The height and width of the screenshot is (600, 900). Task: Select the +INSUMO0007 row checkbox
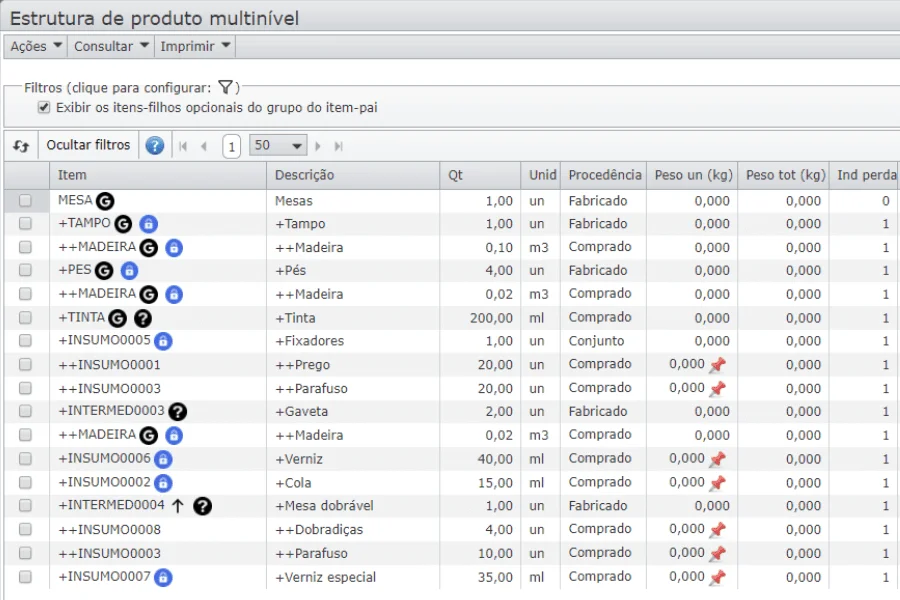click(25, 576)
